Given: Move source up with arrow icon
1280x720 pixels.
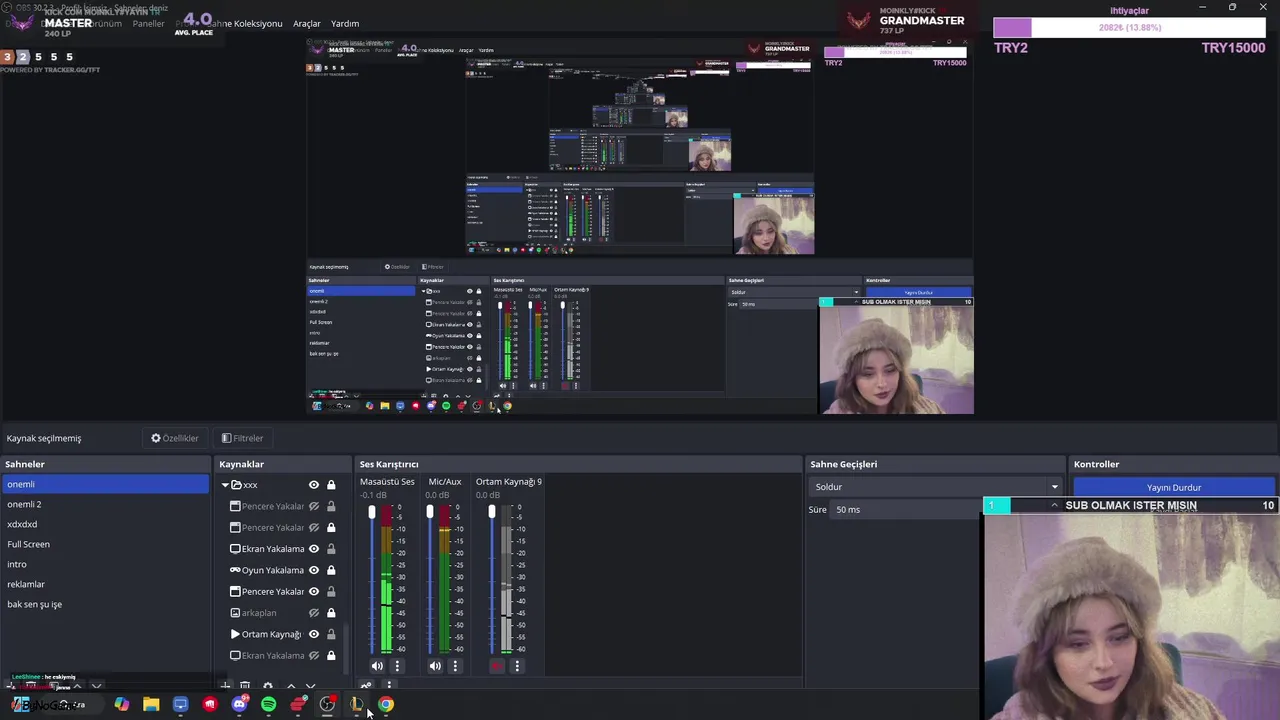Looking at the screenshot, I should pos(291,686).
